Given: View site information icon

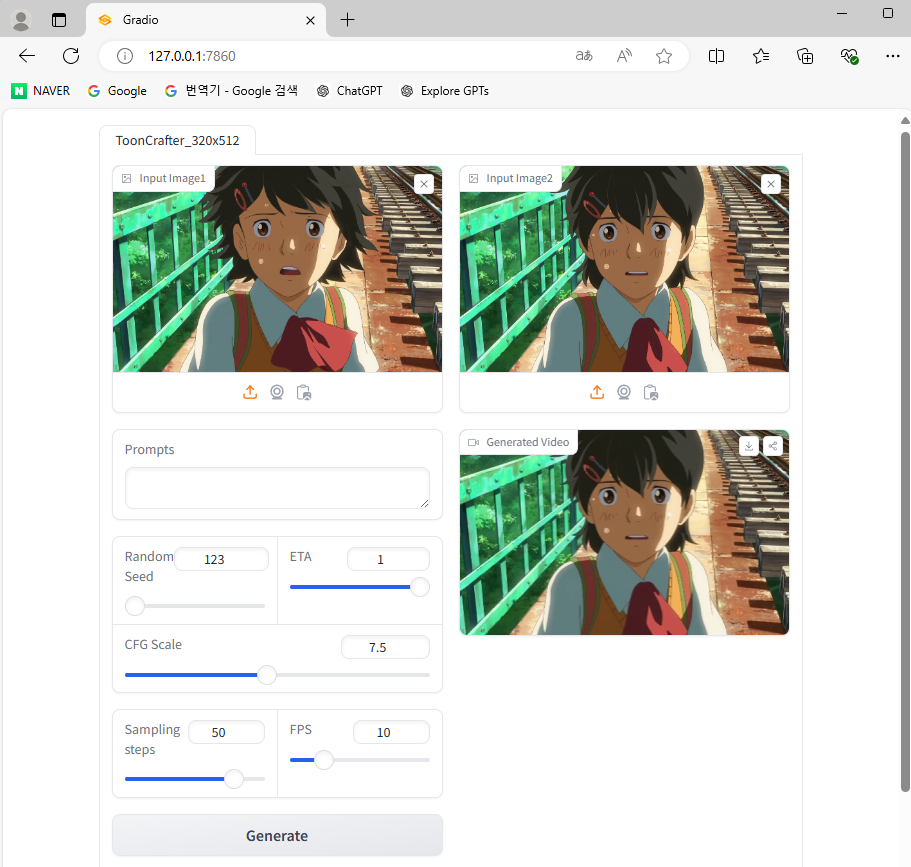Looking at the screenshot, I should [x=125, y=56].
